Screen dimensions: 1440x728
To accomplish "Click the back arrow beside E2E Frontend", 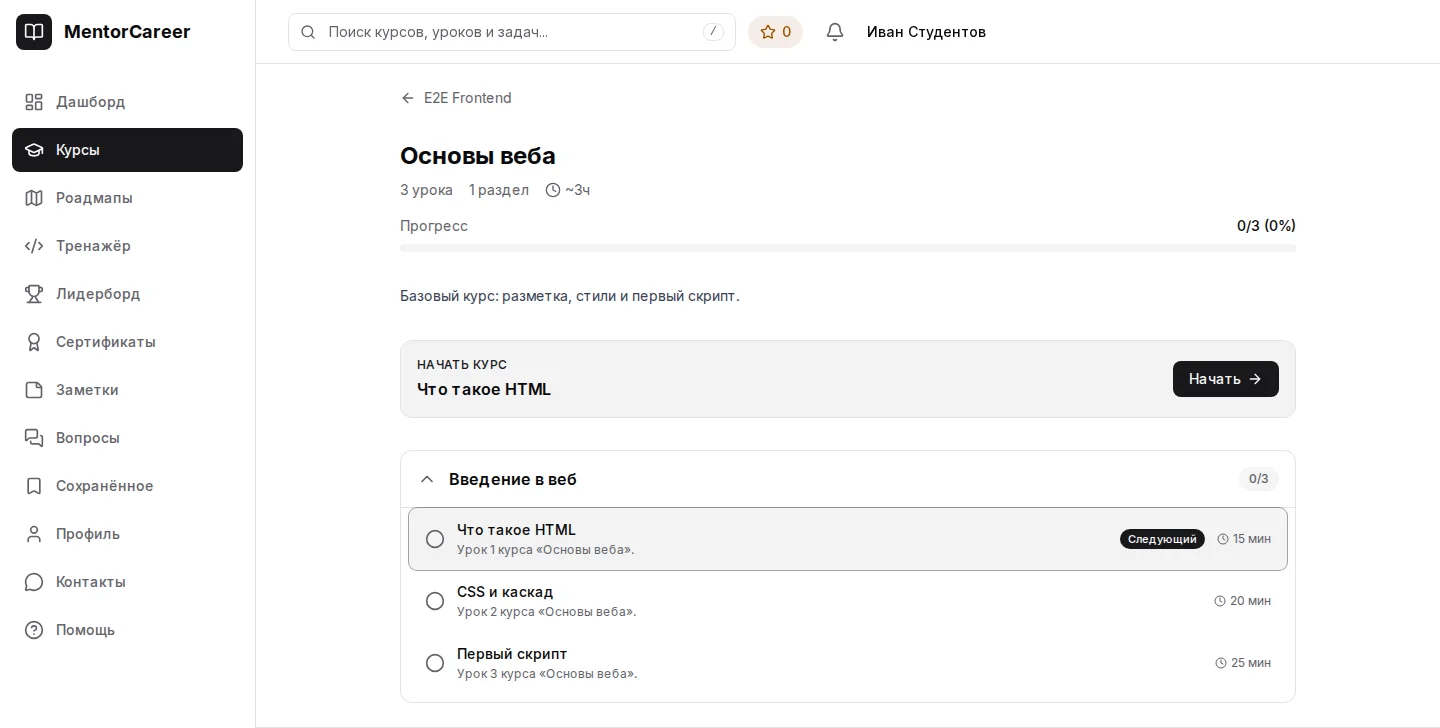I will pyautogui.click(x=408, y=98).
